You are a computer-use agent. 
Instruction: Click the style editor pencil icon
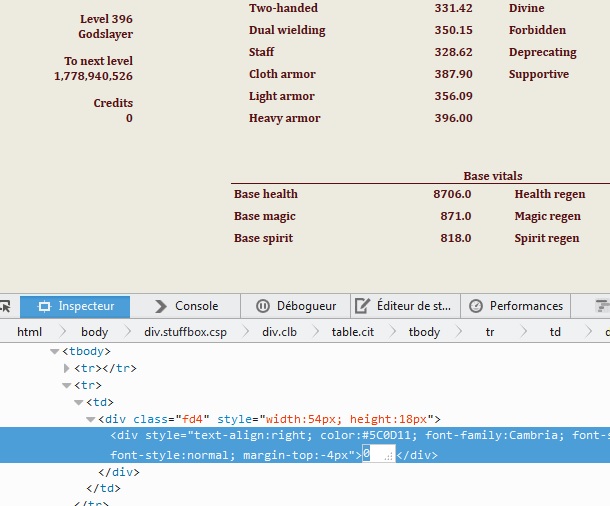click(362, 306)
